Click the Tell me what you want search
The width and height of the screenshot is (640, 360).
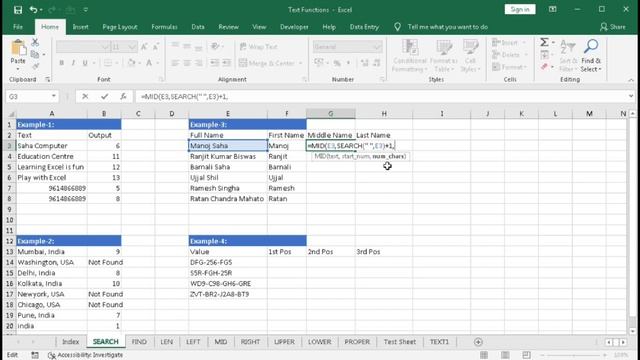point(448,27)
